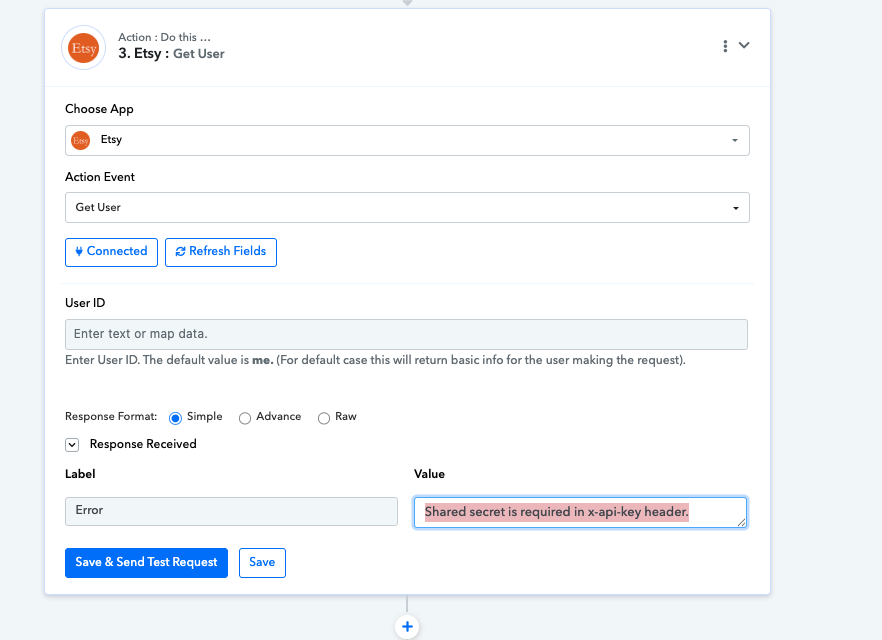Image resolution: width=882 pixels, height=640 pixels.
Task: Click the refresh icon on Refresh Fields
Action: (x=180, y=252)
